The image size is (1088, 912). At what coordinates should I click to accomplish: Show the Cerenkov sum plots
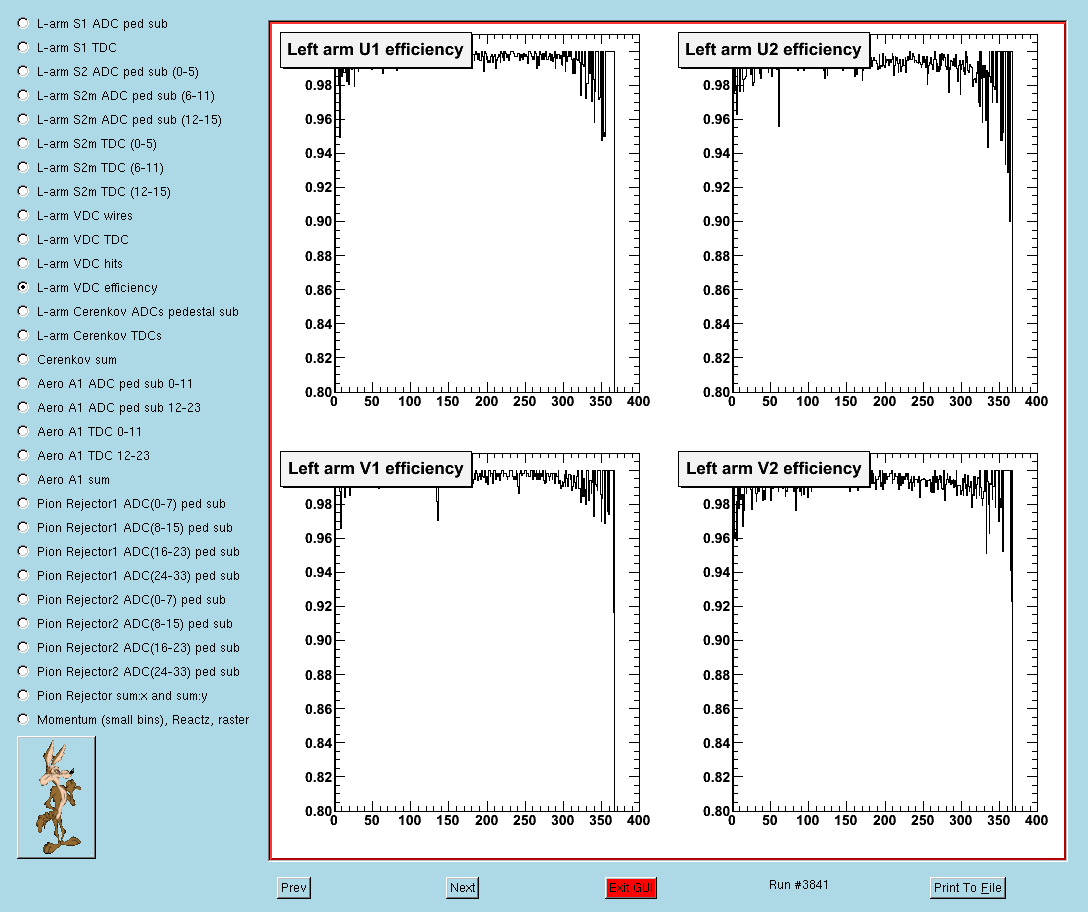[23, 360]
